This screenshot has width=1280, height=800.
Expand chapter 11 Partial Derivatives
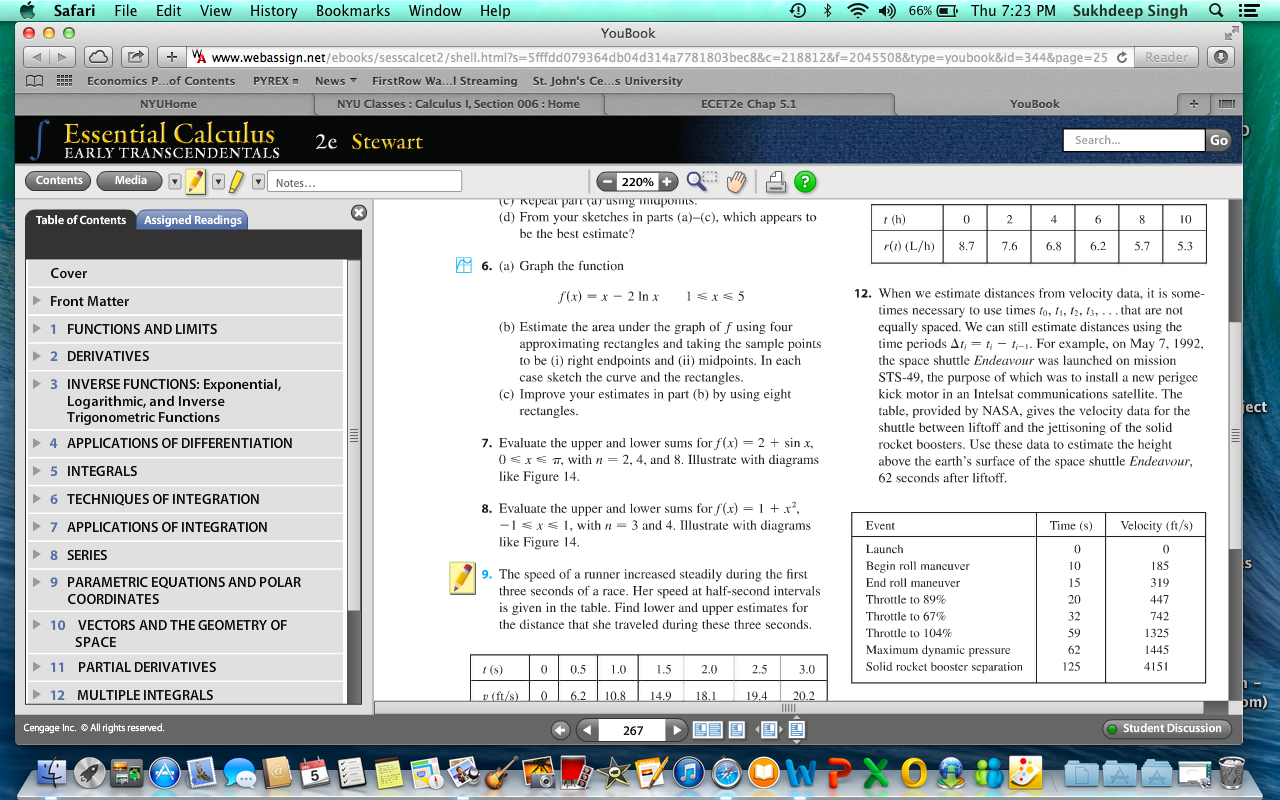pos(38,667)
